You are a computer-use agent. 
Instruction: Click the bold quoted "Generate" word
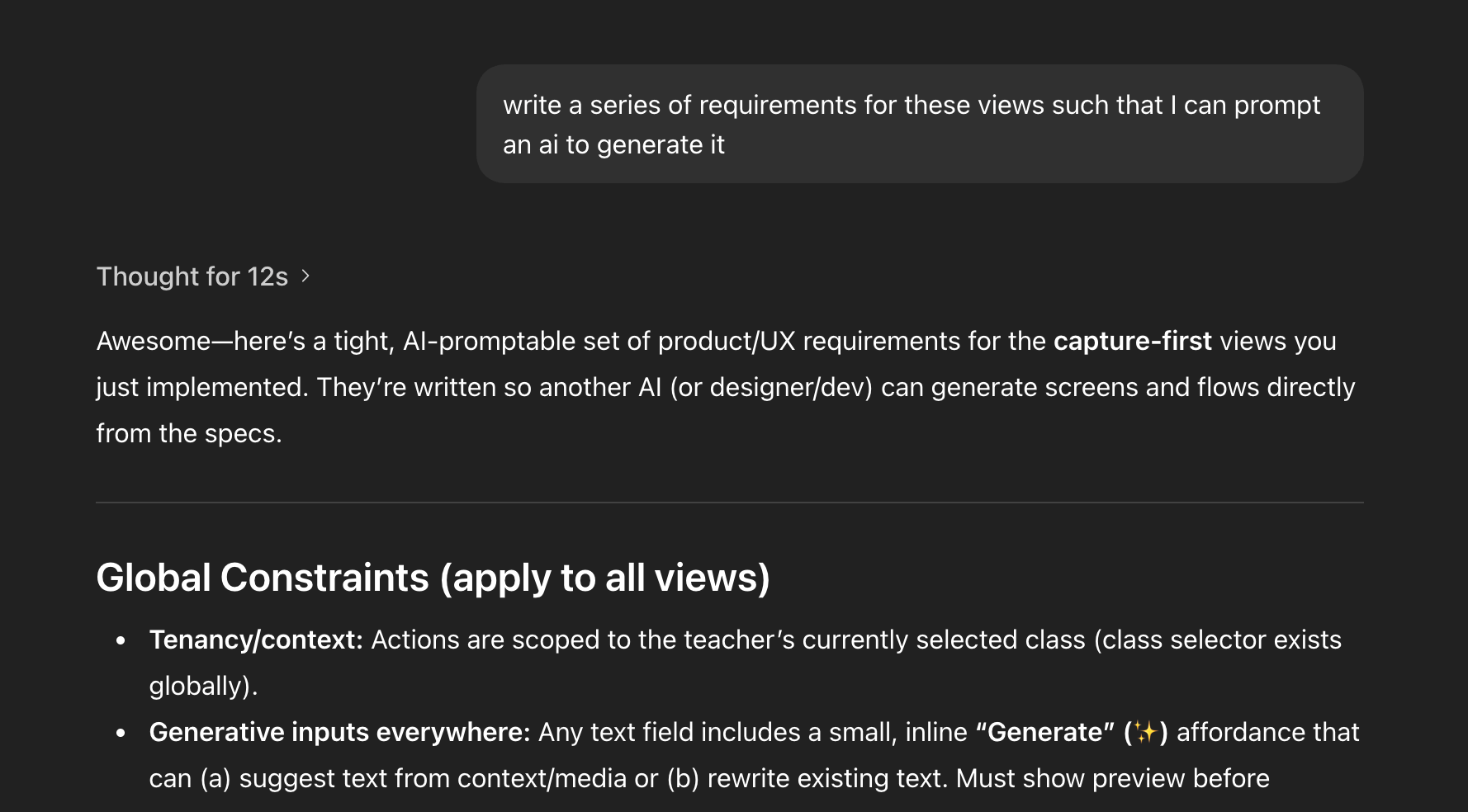(1044, 732)
